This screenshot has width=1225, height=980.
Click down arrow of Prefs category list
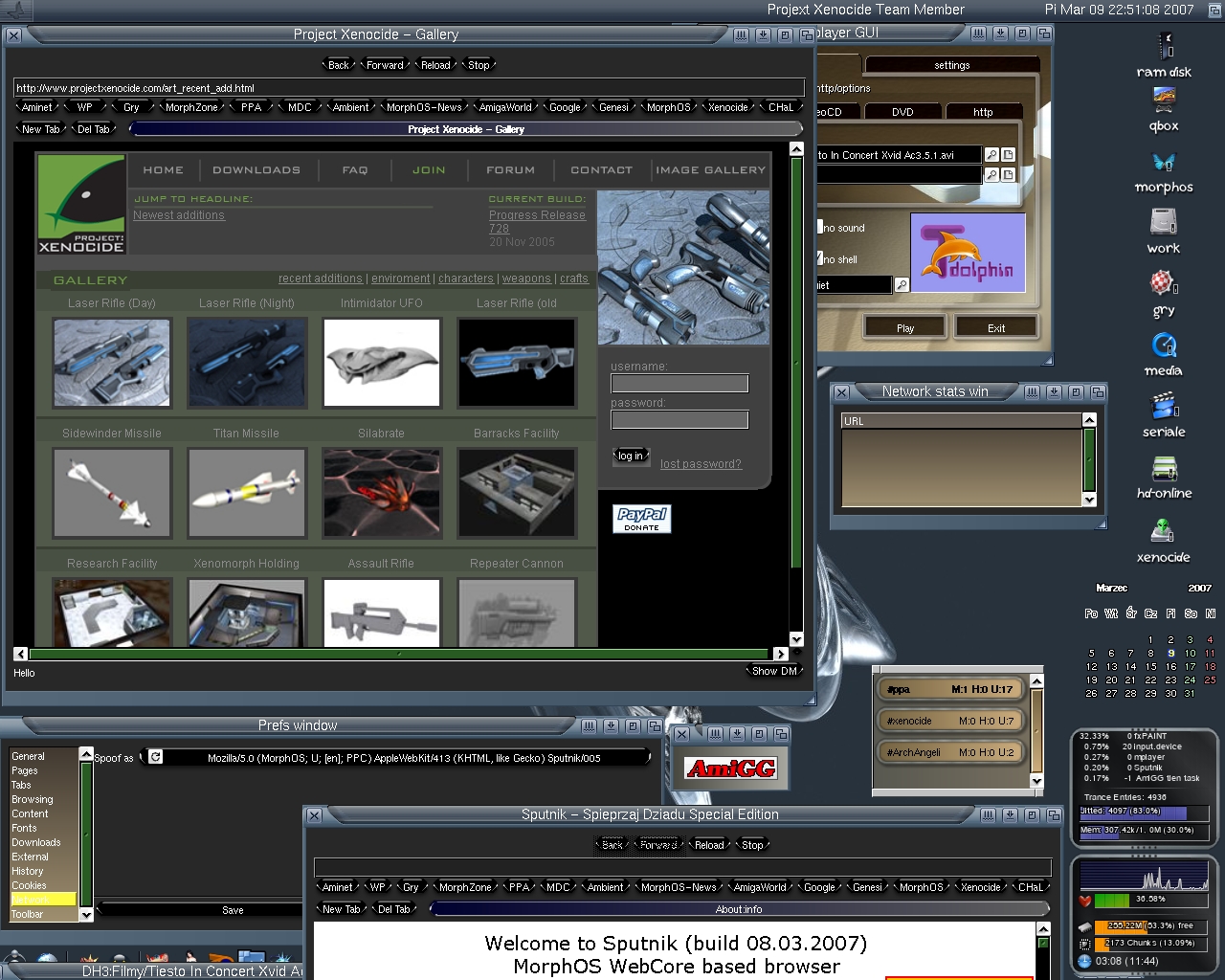[86, 915]
